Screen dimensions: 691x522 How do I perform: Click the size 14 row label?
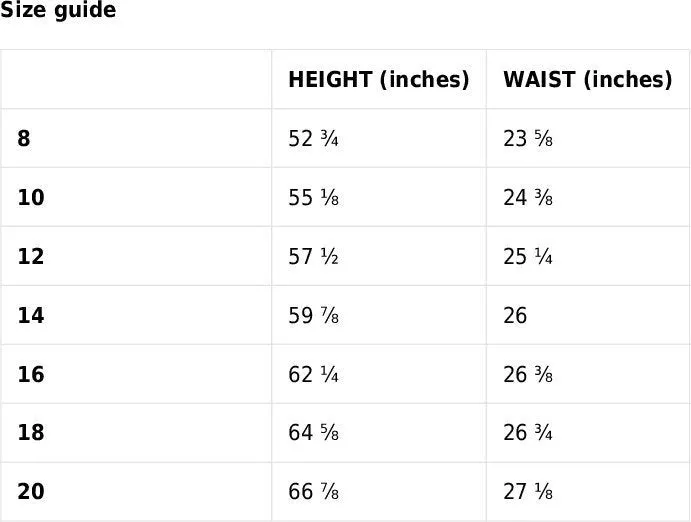pos(31,315)
